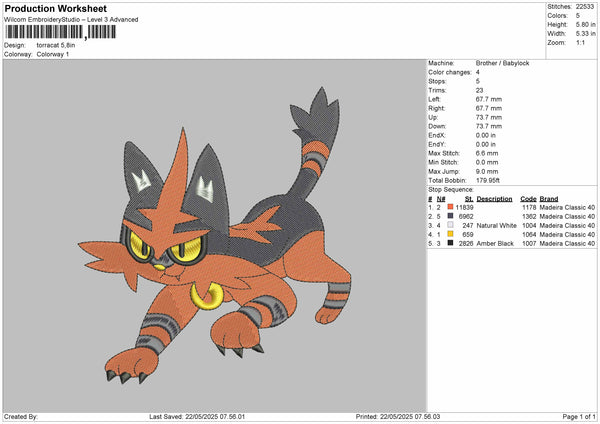Image resolution: width=600 pixels, height=424 pixels.
Task: Click the Height value '5.80 in'
Action: pos(585,24)
